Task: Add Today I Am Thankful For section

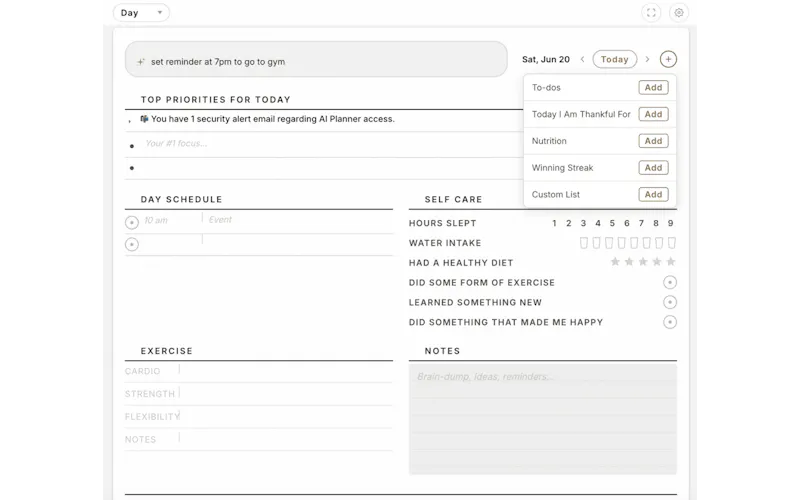Action: tap(653, 114)
